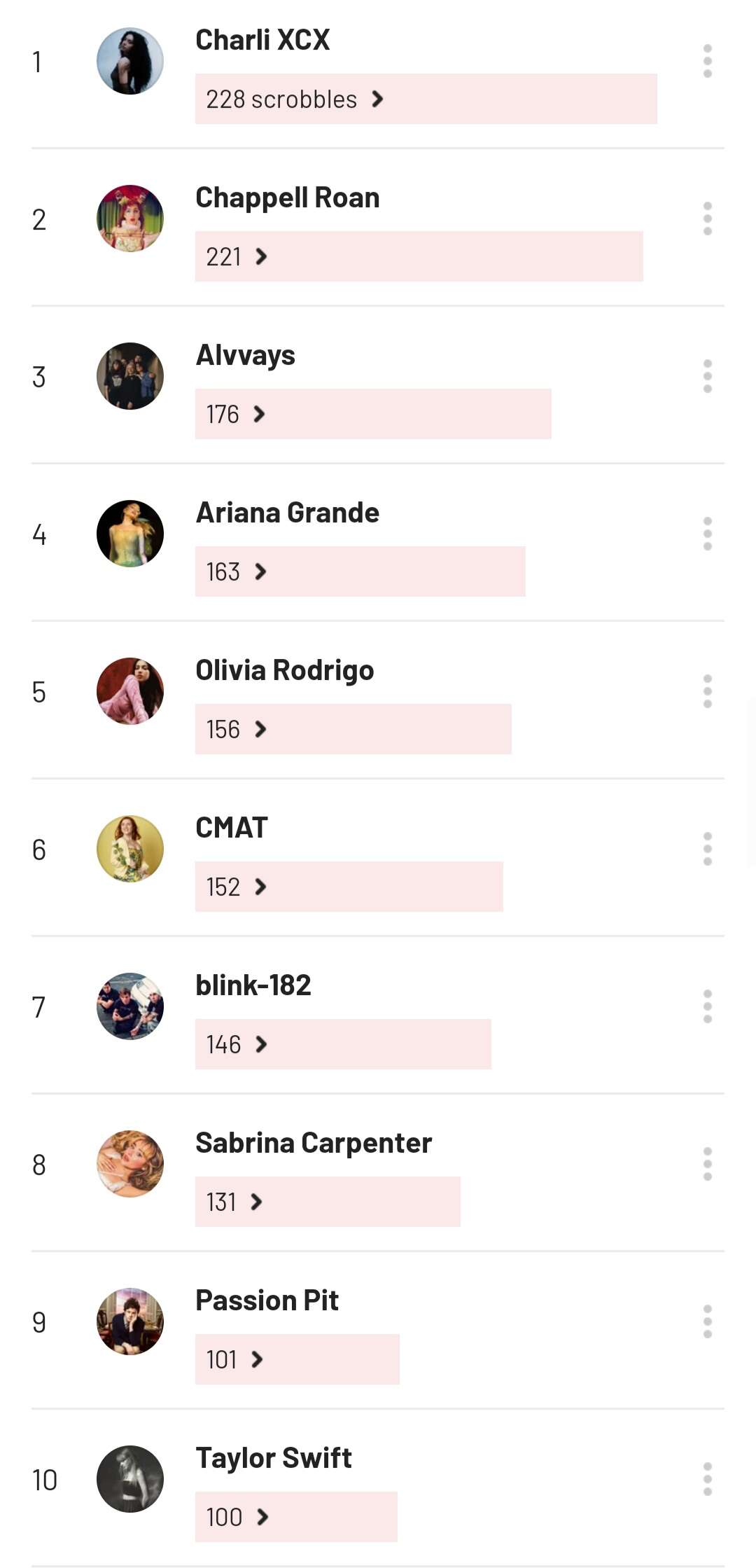The height and width of the screenshot is (1568, 756).
Task: Open more options for blink-182
Action: tap(707, 1006)
